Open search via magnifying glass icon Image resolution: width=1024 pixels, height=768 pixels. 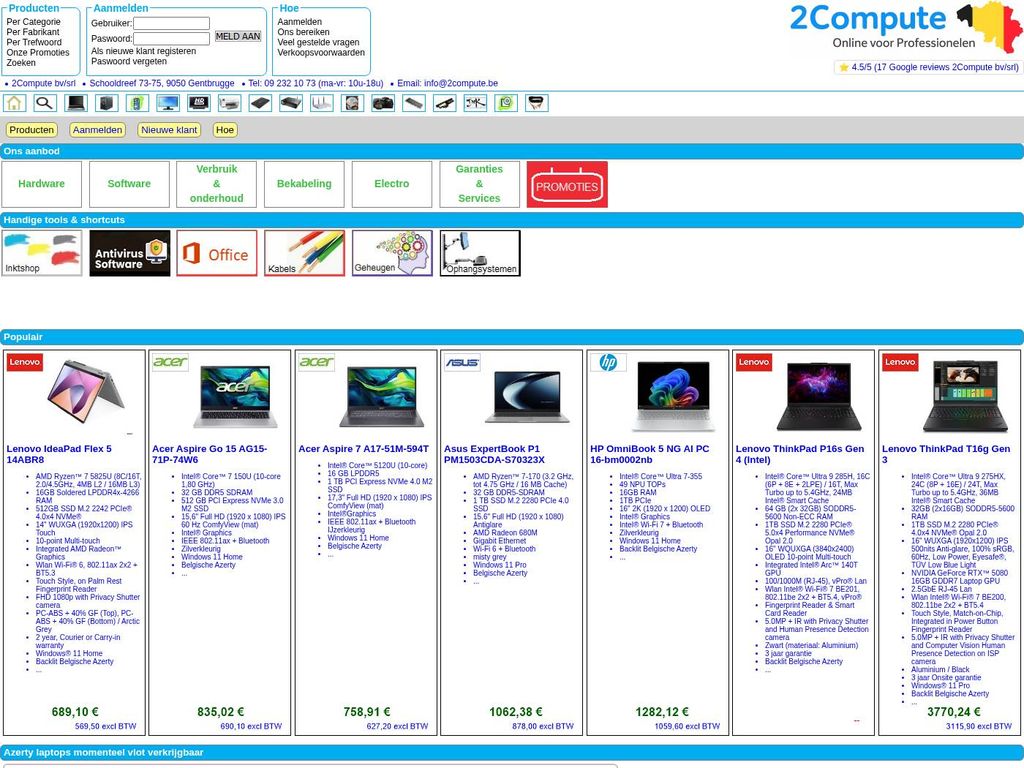click(x=45, y=103)
